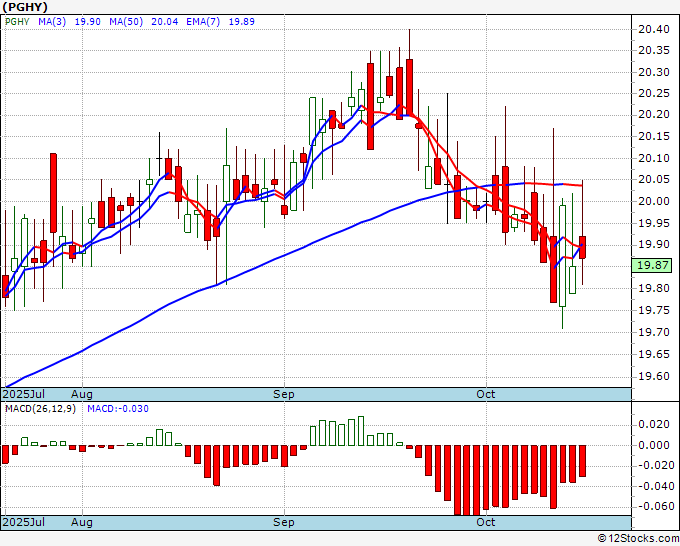Viewport: 680px width, 546px height.
Task: Click the 19.95 price axis label
Action: 654,223
